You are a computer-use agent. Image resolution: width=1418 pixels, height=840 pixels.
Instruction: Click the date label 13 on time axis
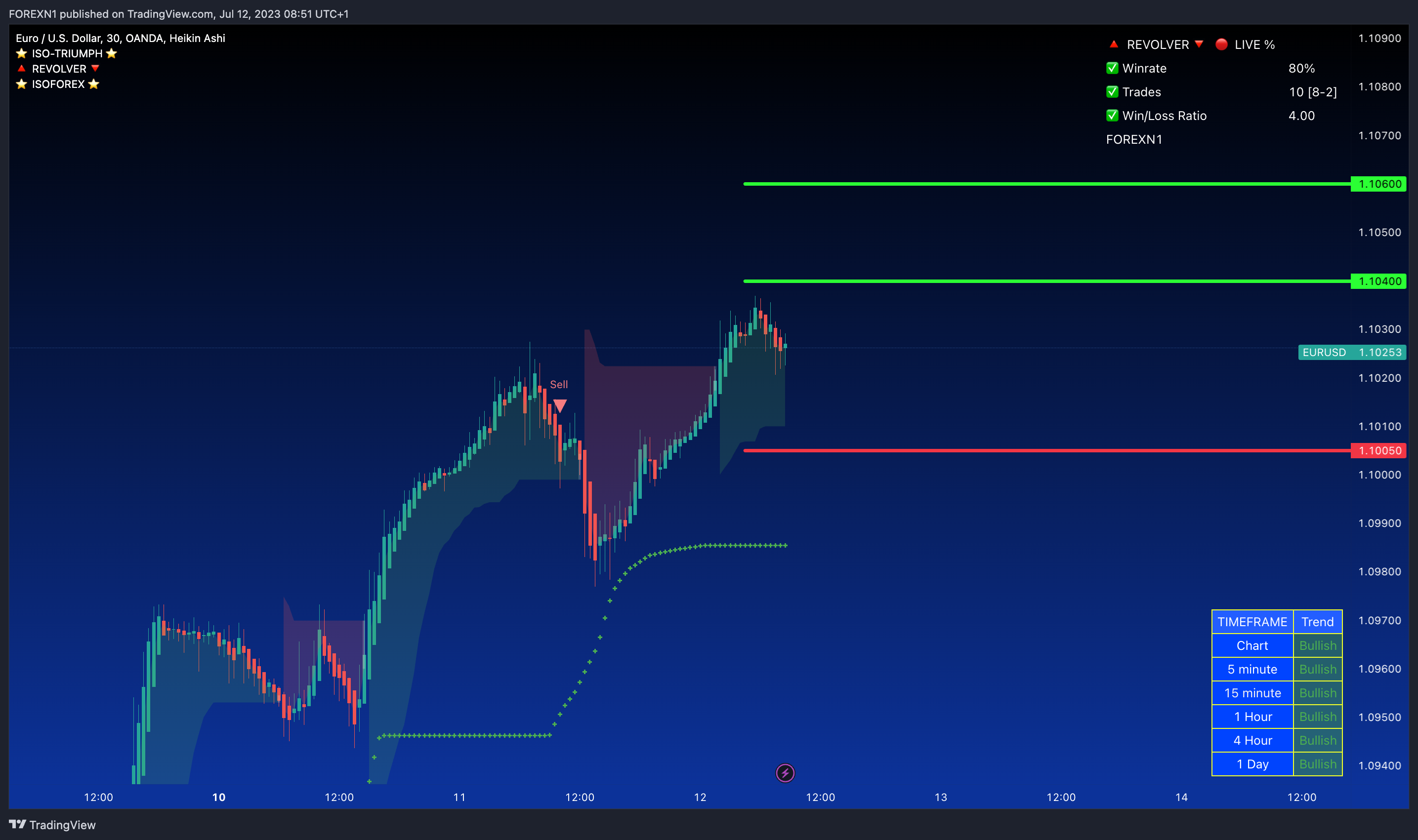click(x=941, y=797)
